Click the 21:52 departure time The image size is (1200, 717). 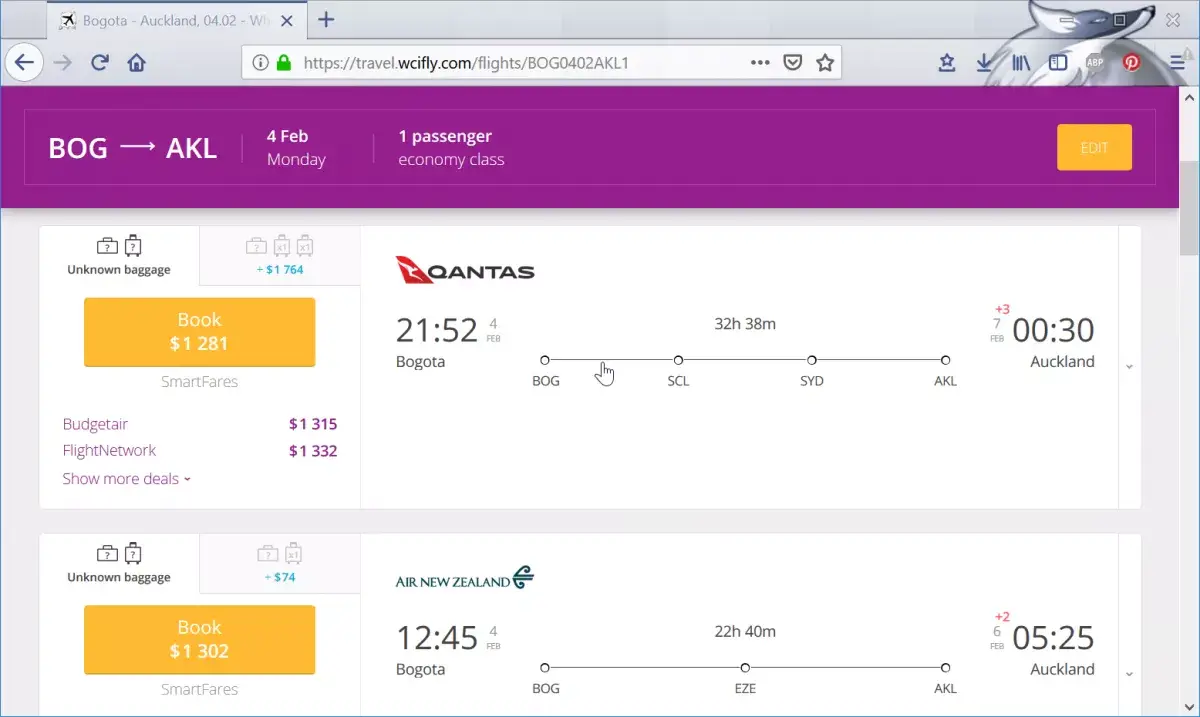click(437, 330)
